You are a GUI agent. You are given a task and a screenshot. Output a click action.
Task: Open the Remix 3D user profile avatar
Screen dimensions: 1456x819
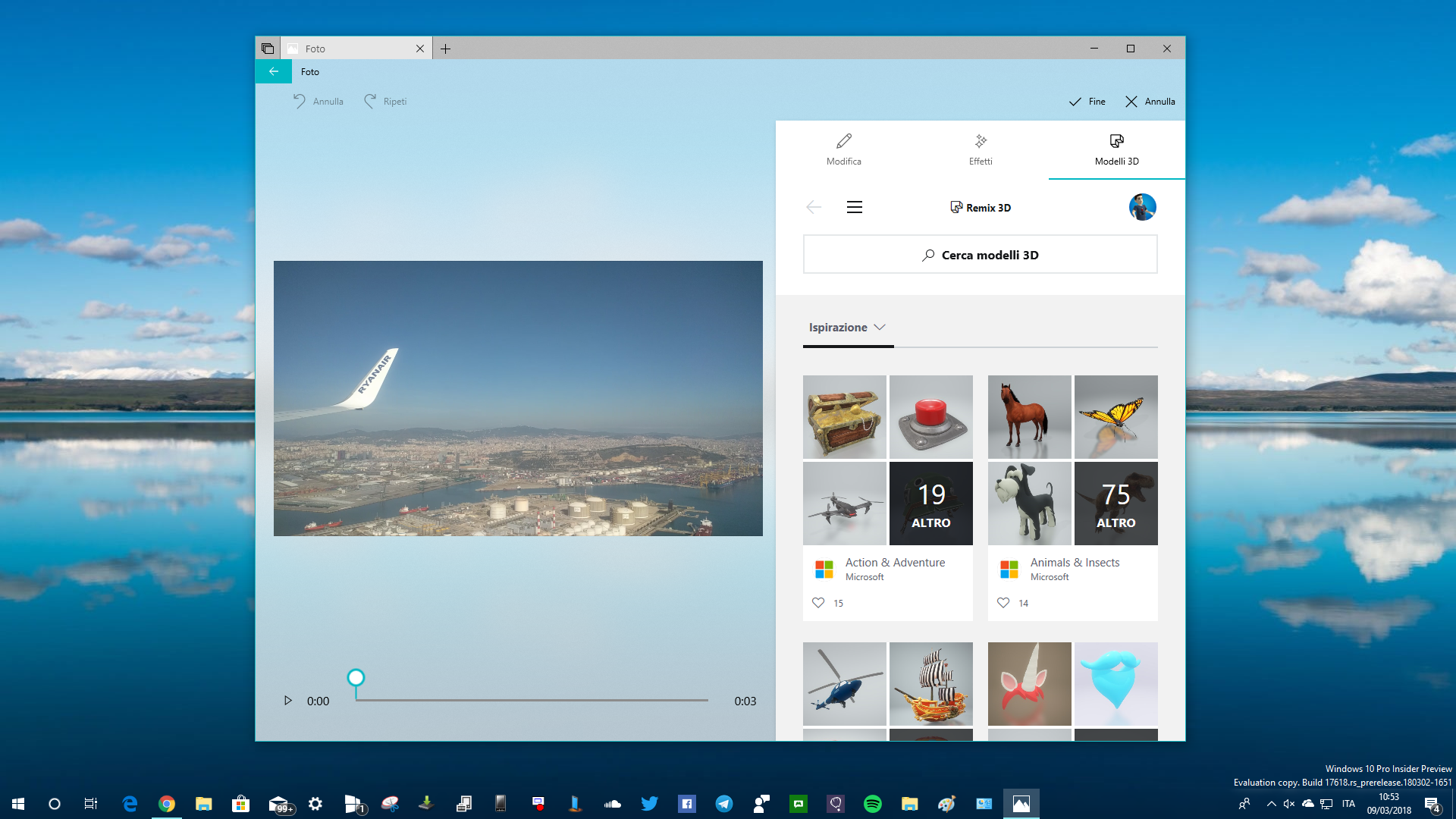coord(1142,207)
